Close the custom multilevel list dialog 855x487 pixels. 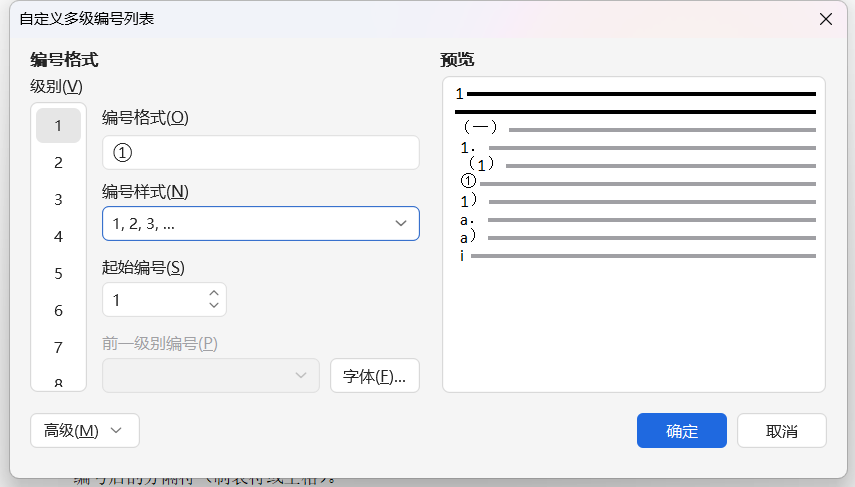tap(826, 19)
